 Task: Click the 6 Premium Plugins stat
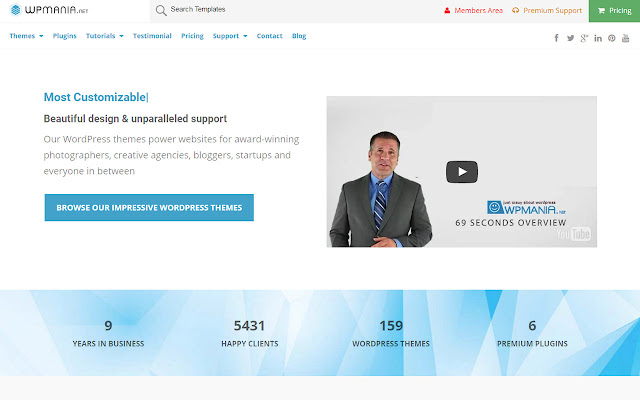tap(532, 333)
